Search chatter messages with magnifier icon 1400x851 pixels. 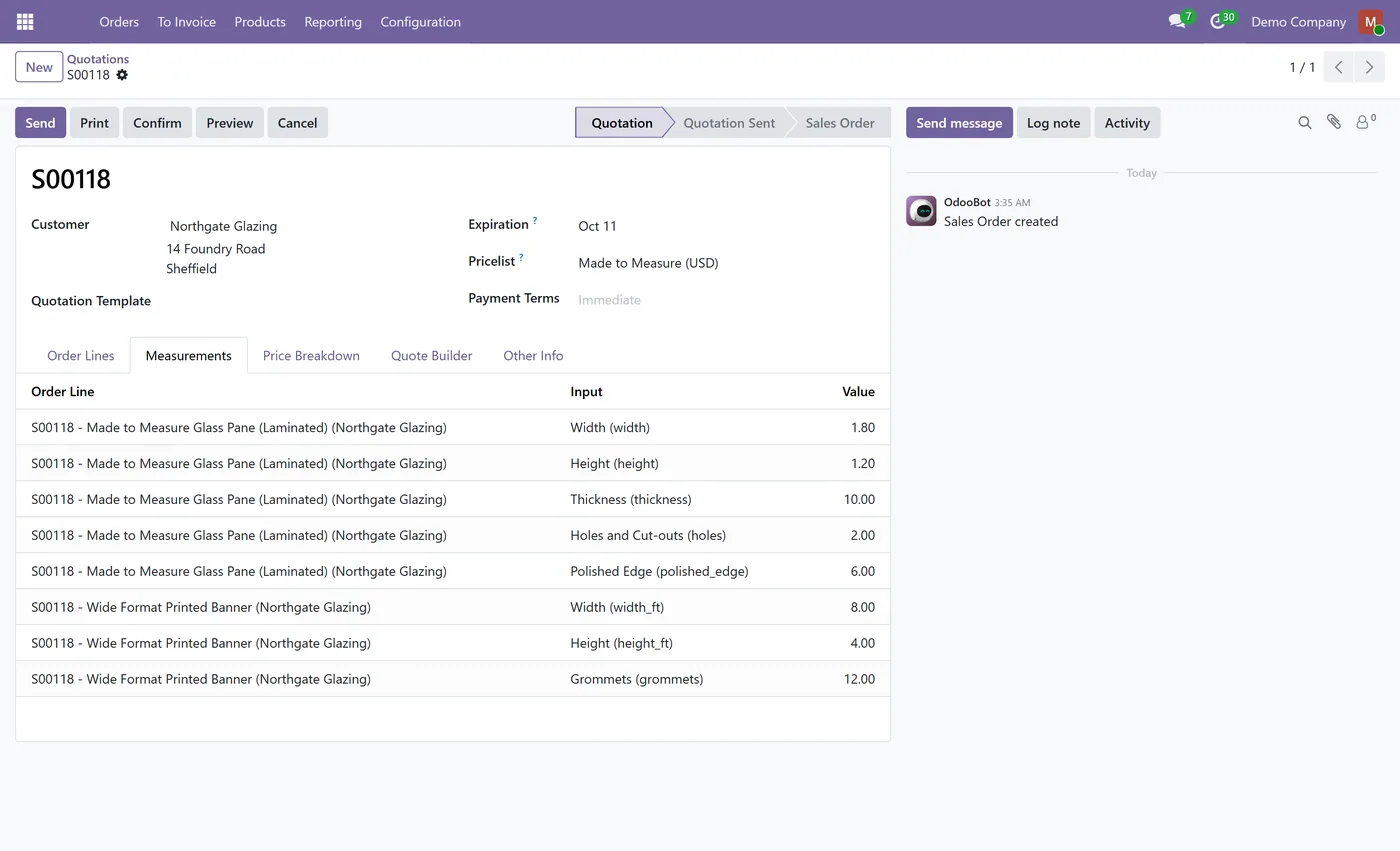(1305, 123)
